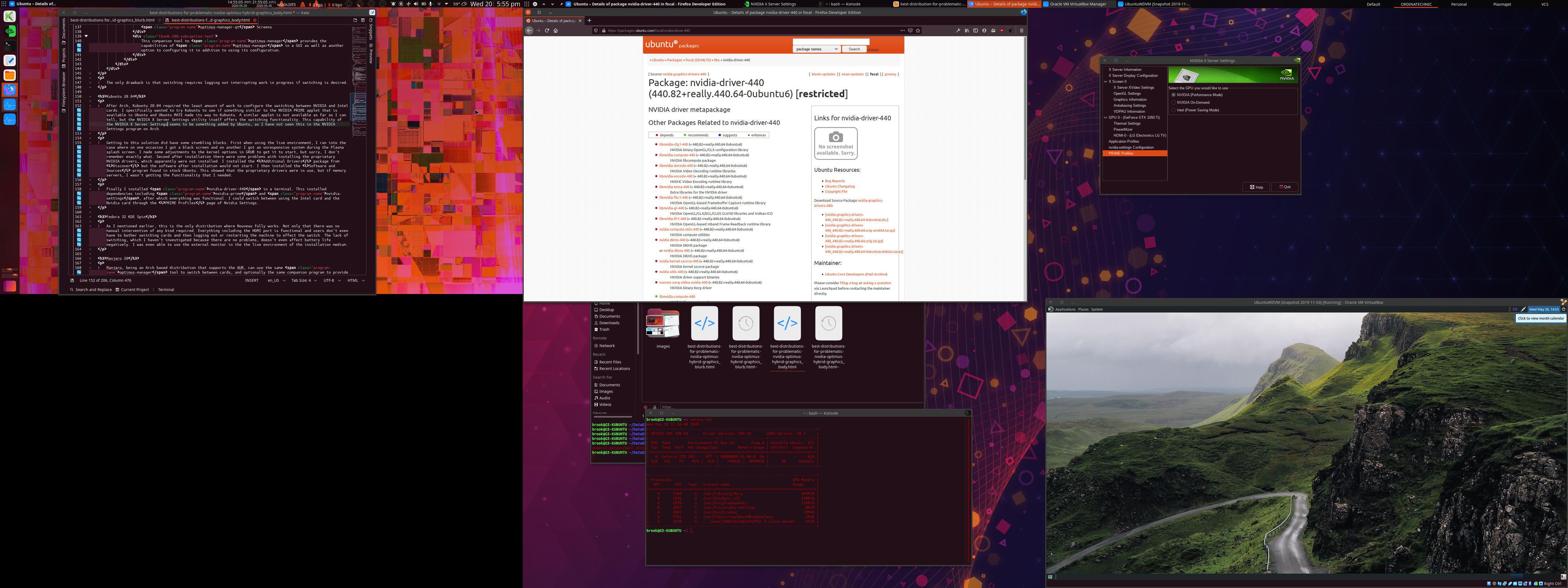The width and height of the screenshot is (1568, 588).
Task: Reload the page in Firefox
Action: 547,30
